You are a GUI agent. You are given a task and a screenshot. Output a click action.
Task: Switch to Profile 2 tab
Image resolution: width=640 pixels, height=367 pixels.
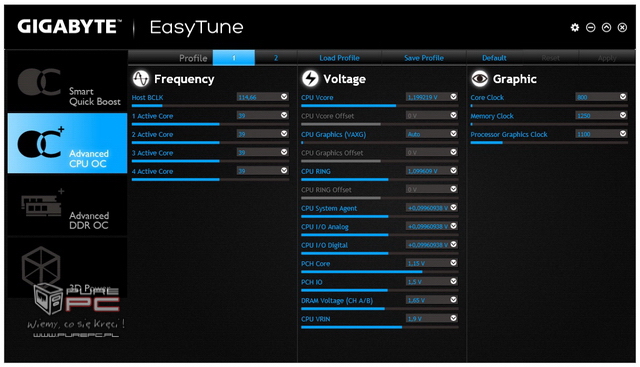276,58
